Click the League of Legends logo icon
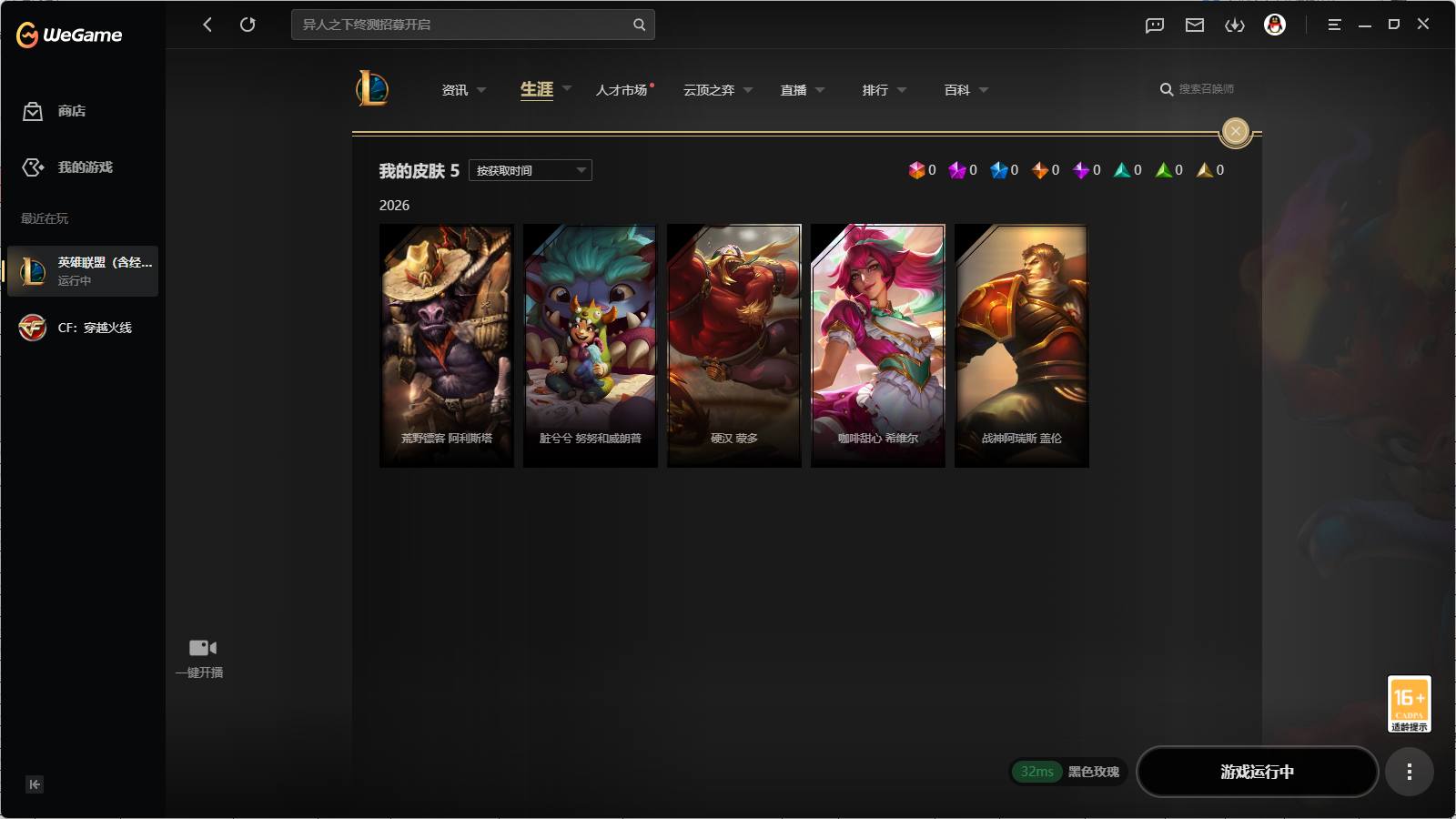 coord(372,89)
